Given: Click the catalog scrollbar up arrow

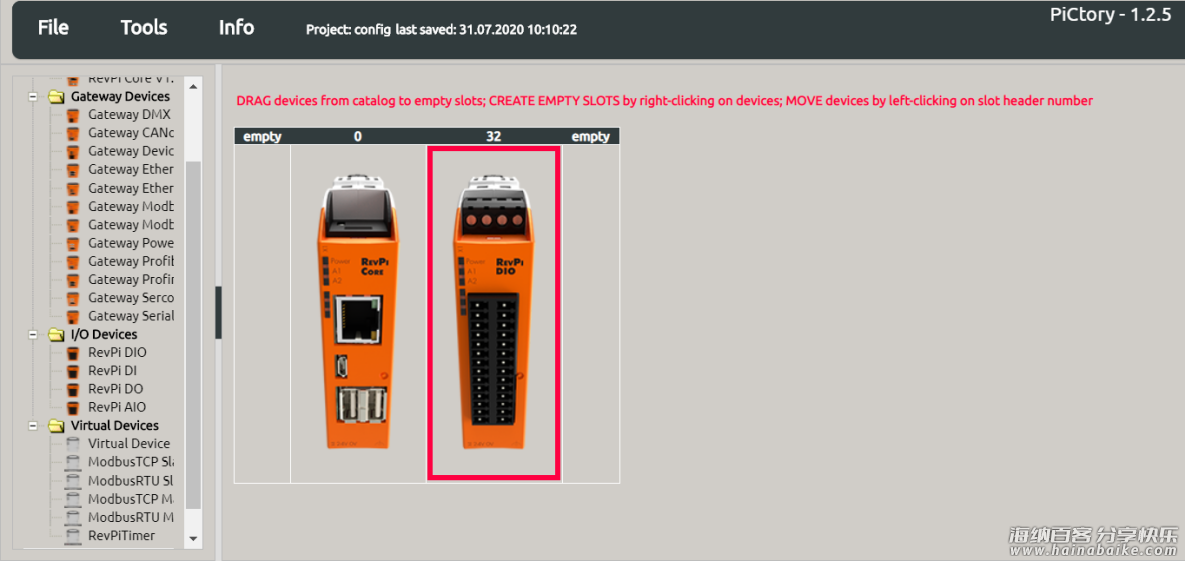Looking at the screenshot, I should click(x=193, y=86).
